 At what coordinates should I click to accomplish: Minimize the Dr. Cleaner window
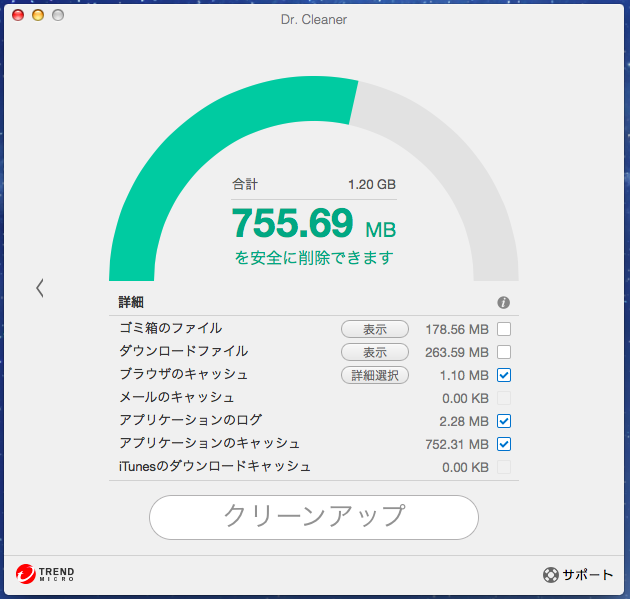(x=37, y=16)
